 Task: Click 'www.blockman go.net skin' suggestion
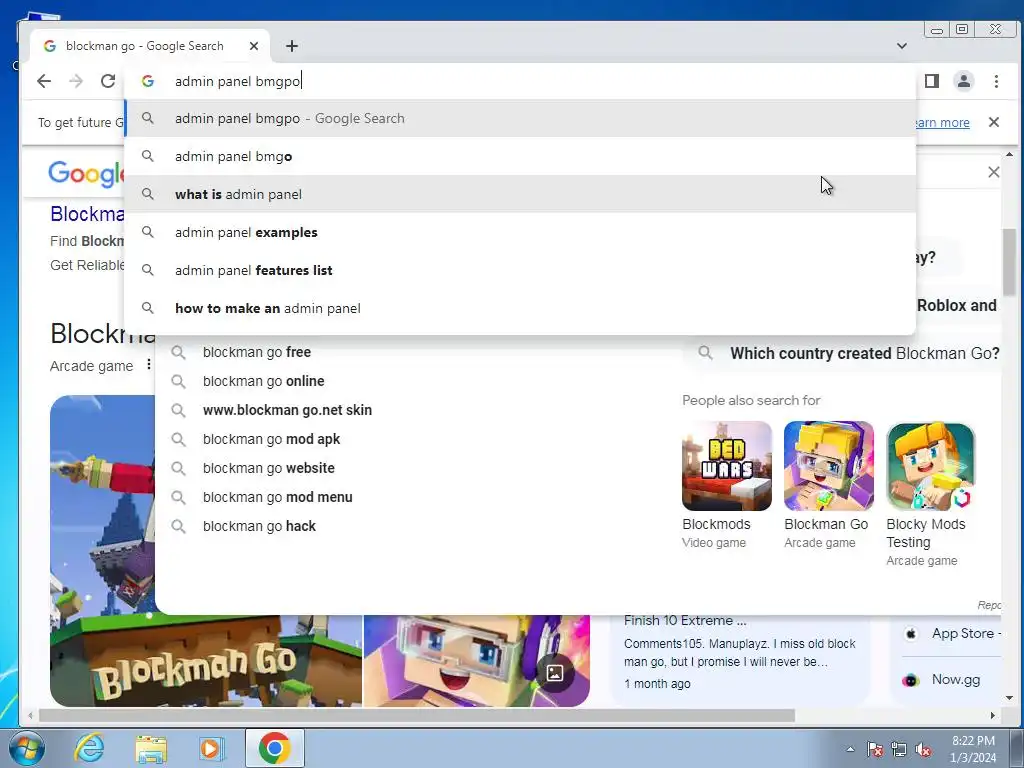(x=287, y=410)
